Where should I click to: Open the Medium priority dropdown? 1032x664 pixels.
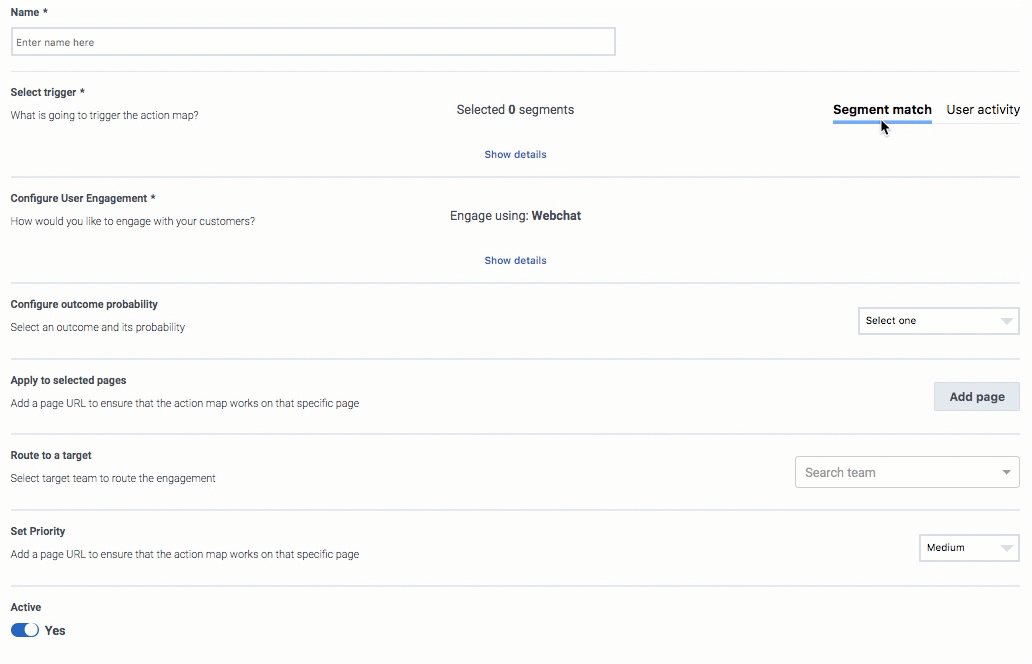[x=969, y=548]
